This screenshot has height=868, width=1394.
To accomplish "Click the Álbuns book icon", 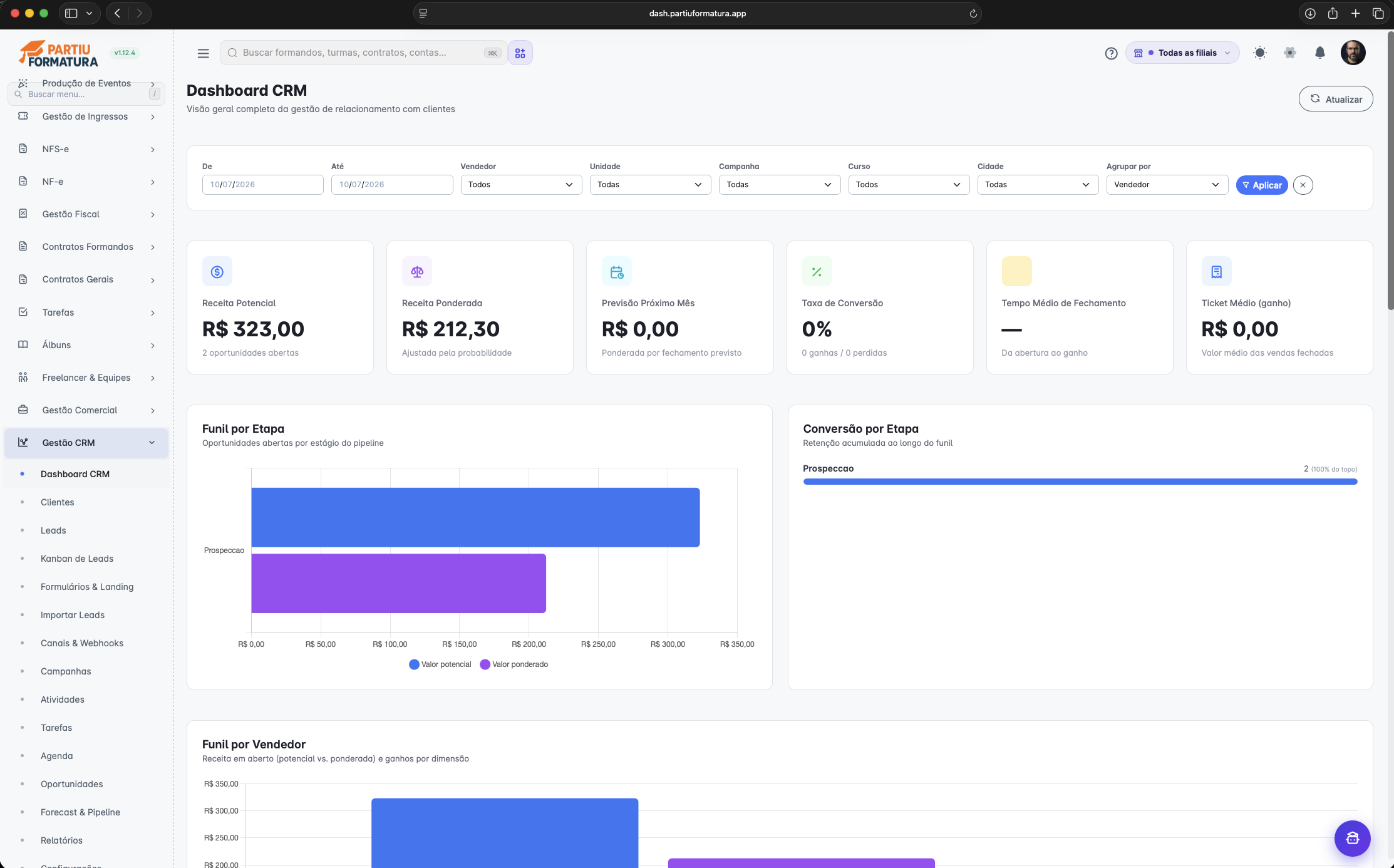I will tap(23, 344).
